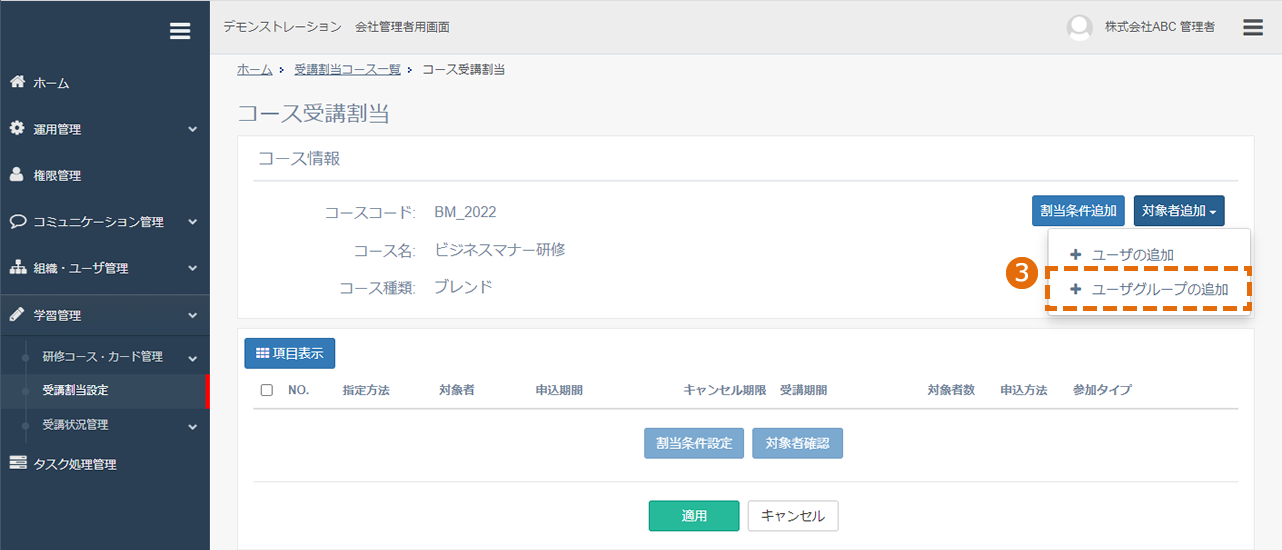Select ユーザの追加 from dropdown menu
The width and height of the screenshot is (1282, 550).
[x=1149, y=254]
